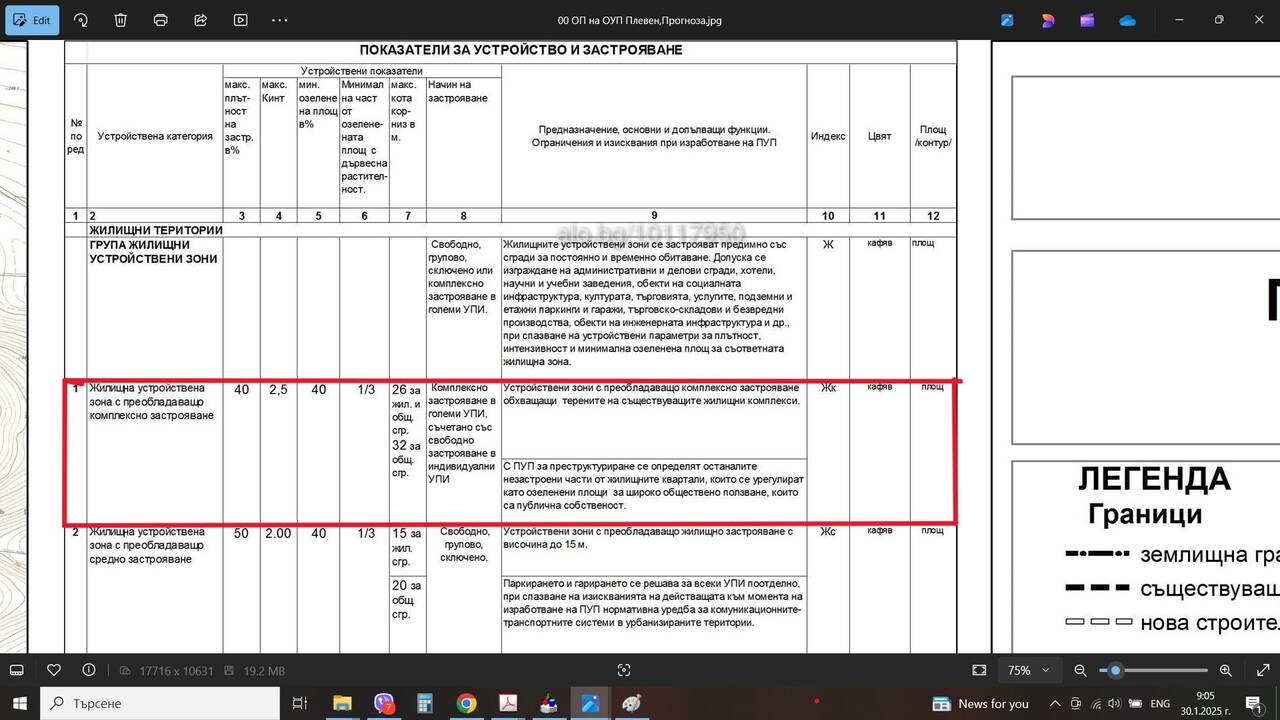The image size is (1280, 720).
Task: Toggle the filmstrip icon in the bottom bar
Action: coord(17,670)
